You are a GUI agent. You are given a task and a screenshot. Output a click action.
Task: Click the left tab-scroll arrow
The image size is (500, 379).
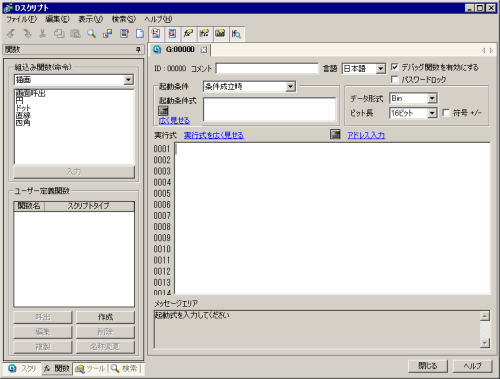tap(483, 50)
